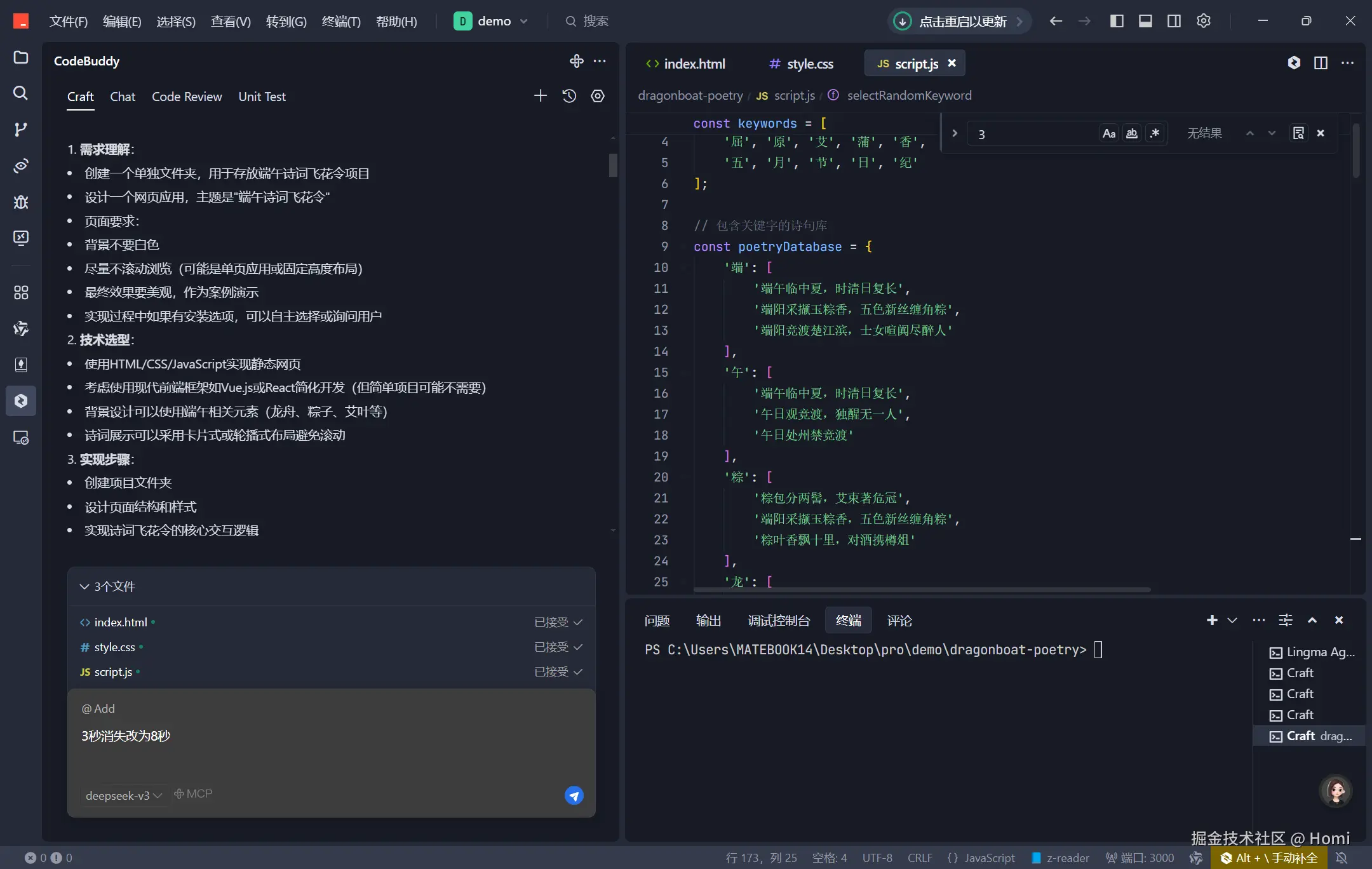Open the Extensions sidebar icon

[20, 292]
